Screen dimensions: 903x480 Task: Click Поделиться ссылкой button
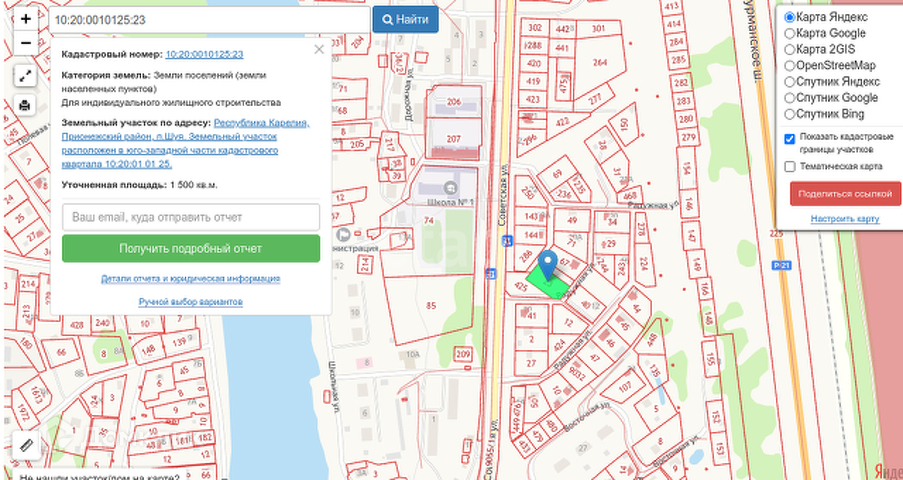click(845, 194)
